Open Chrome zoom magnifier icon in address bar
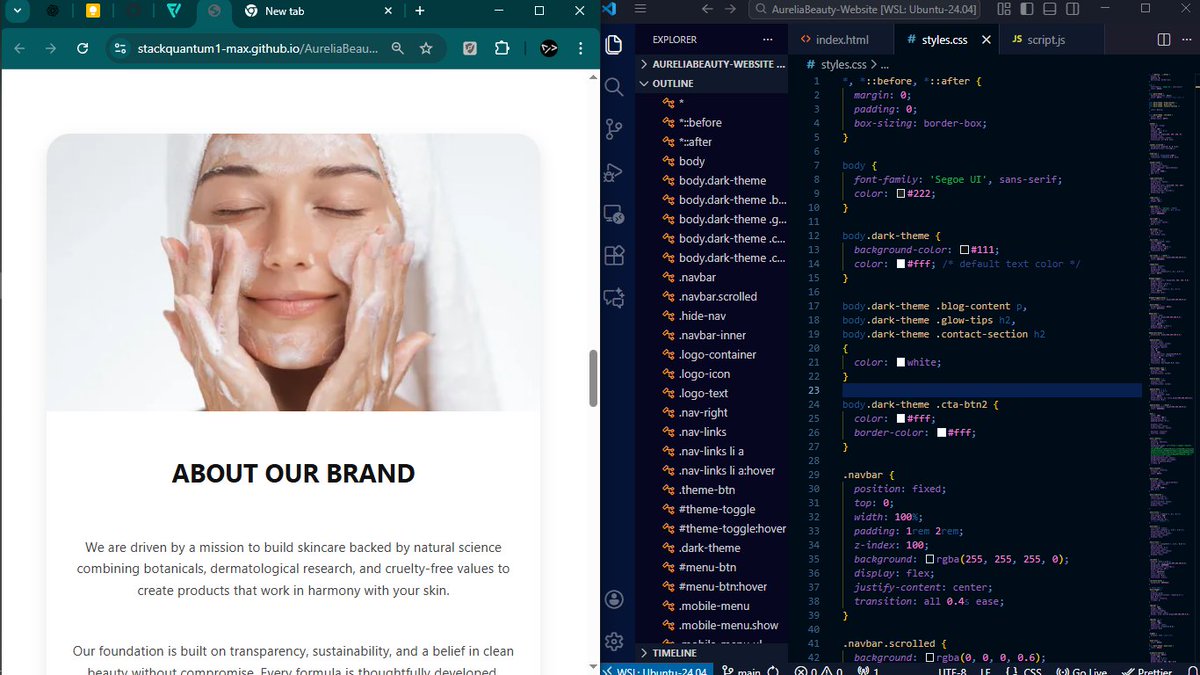The image size is (1200, 675). coord(398,48)
